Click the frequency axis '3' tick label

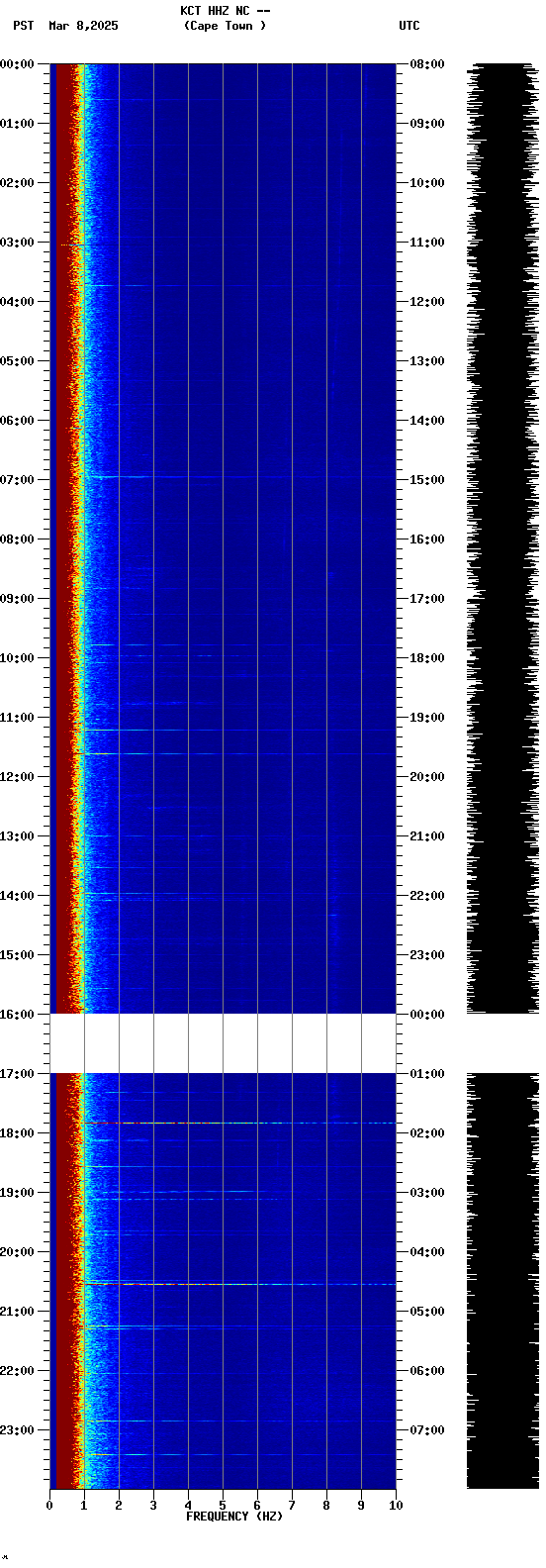pyautogui.click(x=153, y=1506)
